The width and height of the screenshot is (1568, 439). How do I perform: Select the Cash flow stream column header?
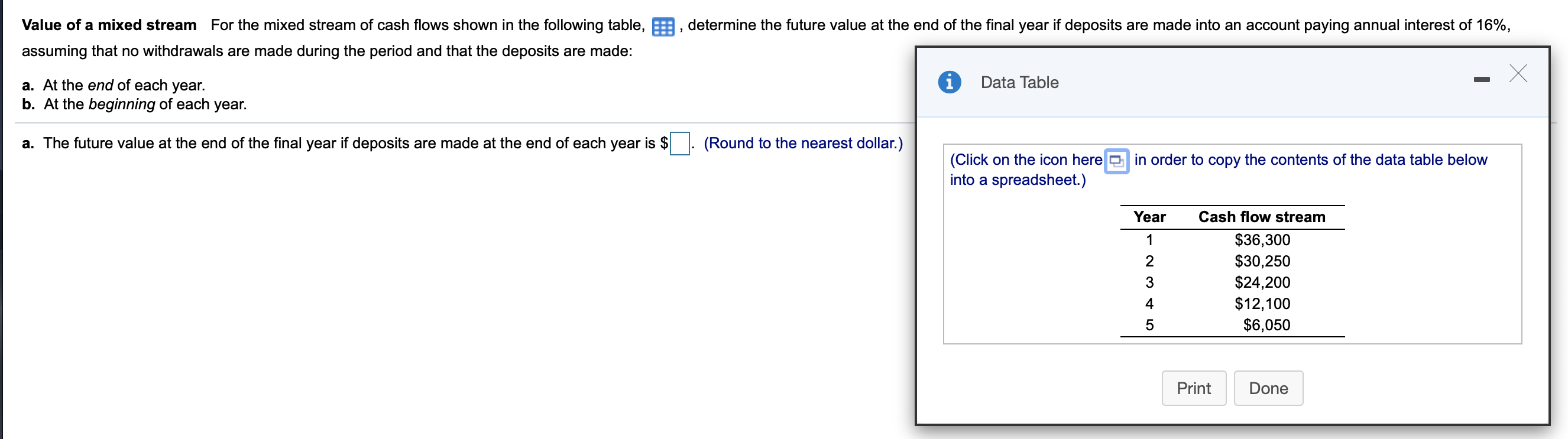coord(1261,217)
